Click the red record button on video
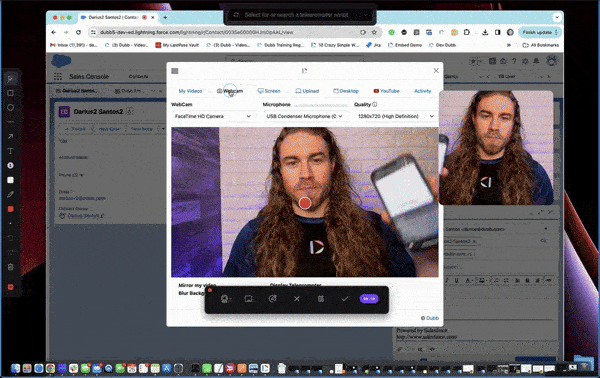600x378 pixels. tap(305, 203)
